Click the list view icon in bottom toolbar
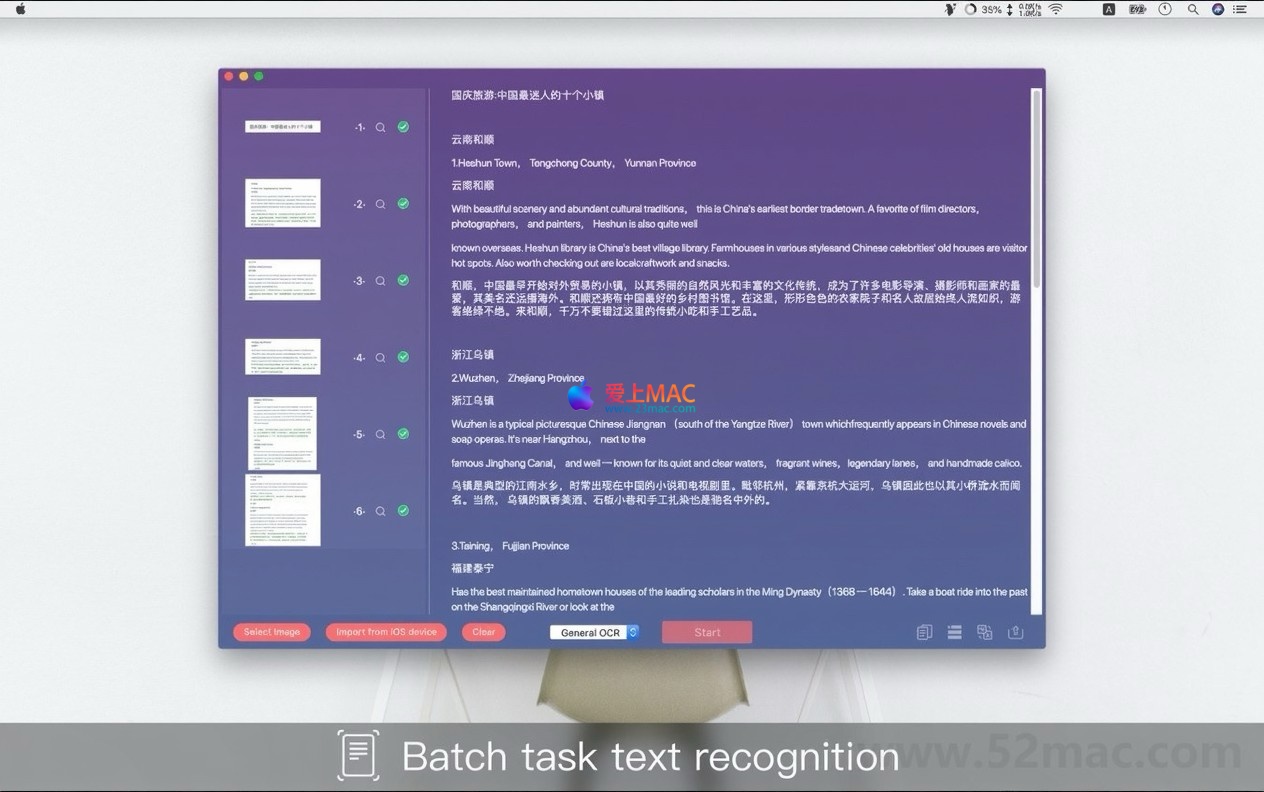 [x=955, y=632]
